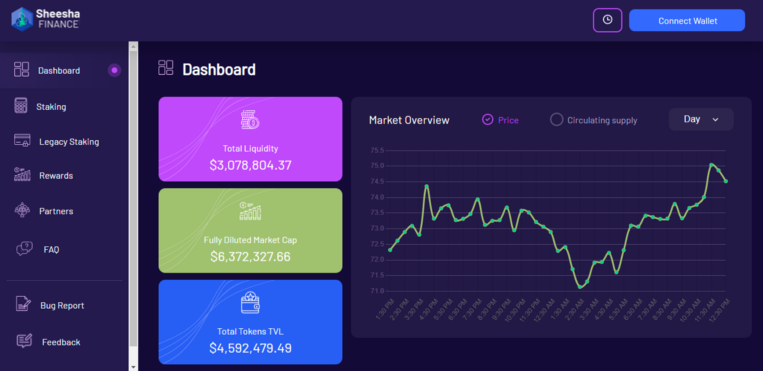This screenshot has height=371, width=763.
Task: Click the Dashboard page title text
Action: (x=219, y=70)
